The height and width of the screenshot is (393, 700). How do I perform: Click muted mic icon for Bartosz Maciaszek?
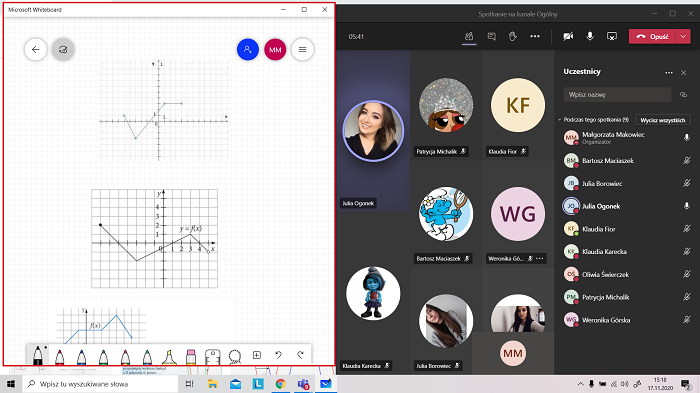[687, 160]
